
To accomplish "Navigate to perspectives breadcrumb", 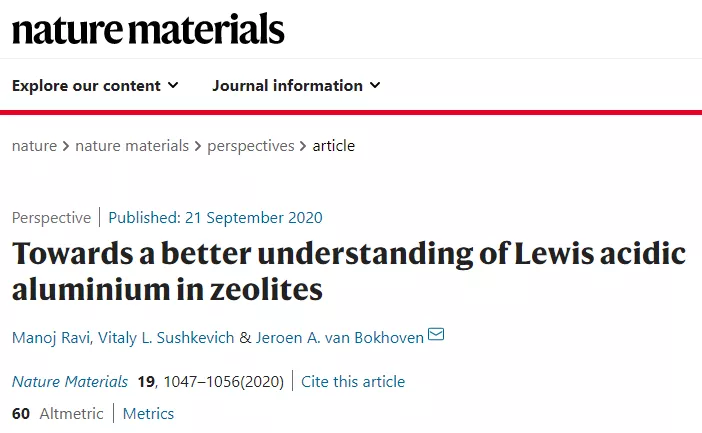I will [251, 146].
